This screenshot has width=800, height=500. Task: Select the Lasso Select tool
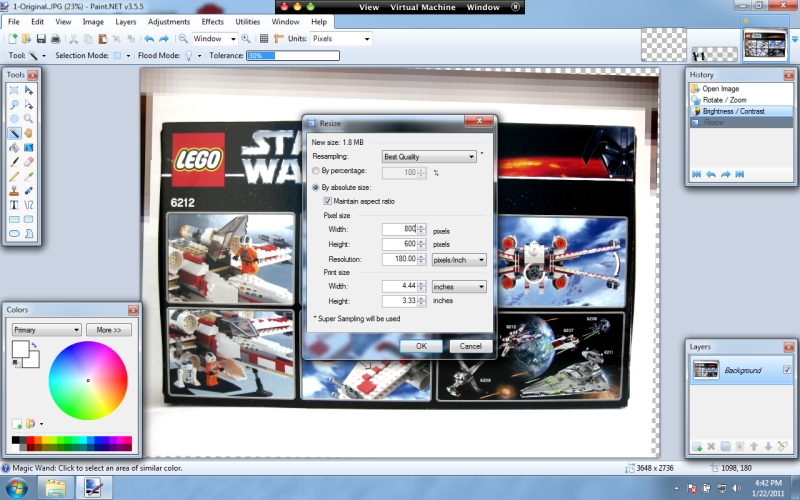(x=14, y=105)
